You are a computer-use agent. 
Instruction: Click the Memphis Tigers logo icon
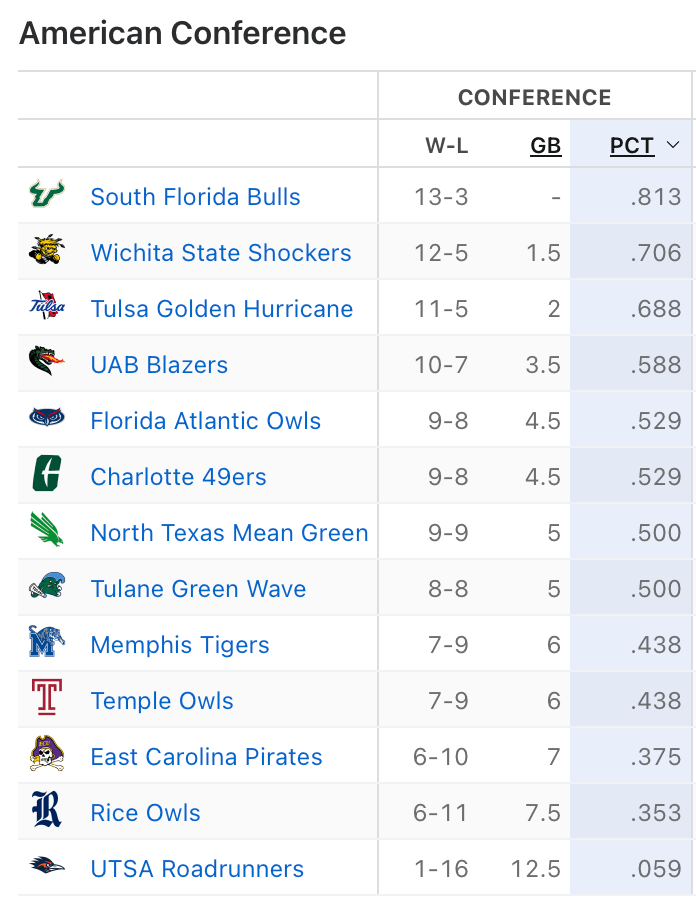[47, 644]
